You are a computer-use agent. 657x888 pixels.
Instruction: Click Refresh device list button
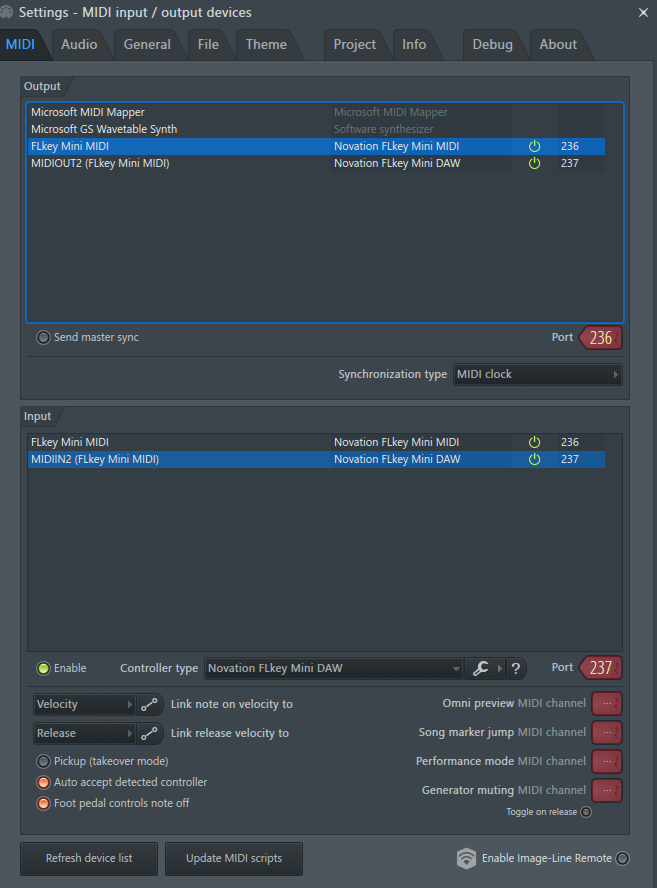89,859
